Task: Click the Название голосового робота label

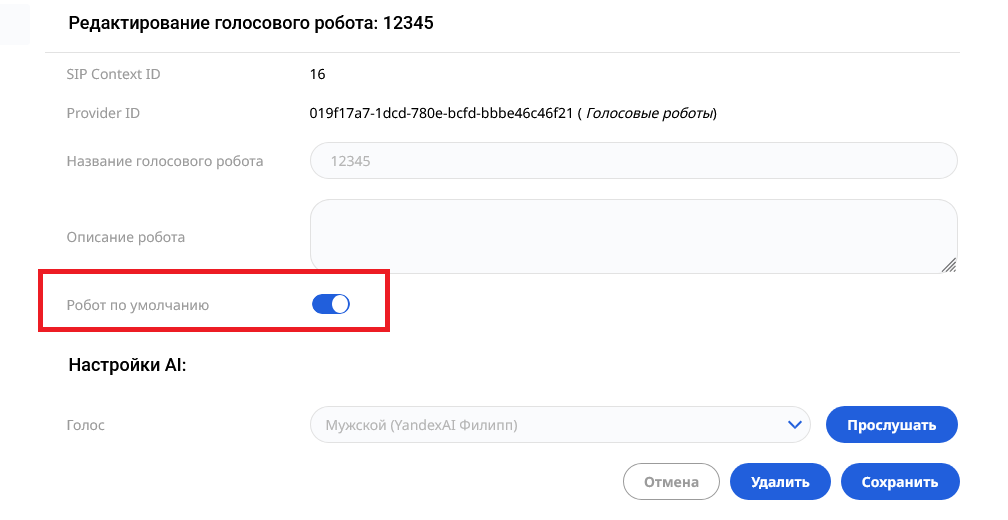Action: 165,161
